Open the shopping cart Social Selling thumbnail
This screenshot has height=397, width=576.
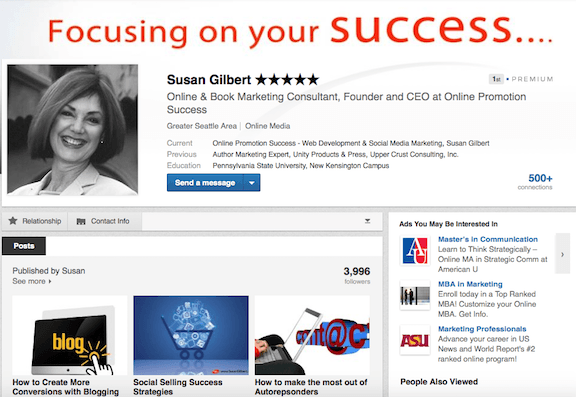[x=191, y=335]
